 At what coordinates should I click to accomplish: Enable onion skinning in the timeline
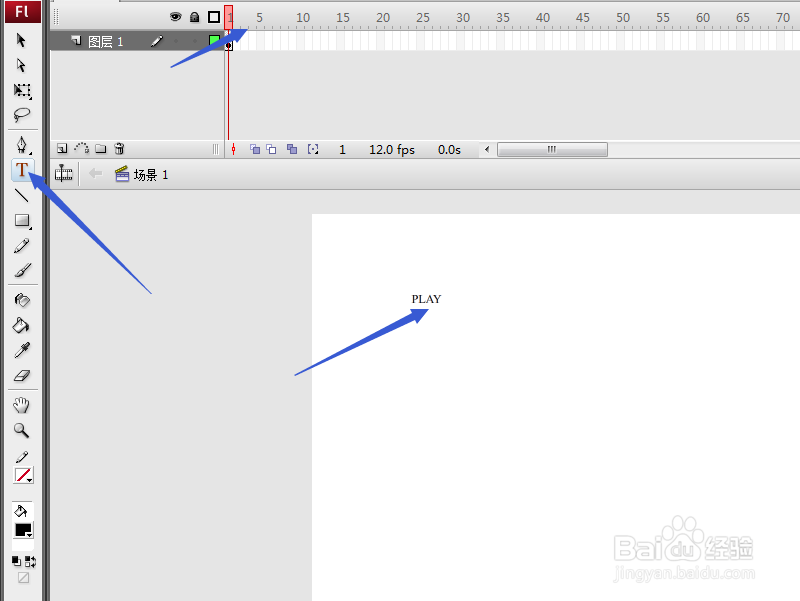255,148
